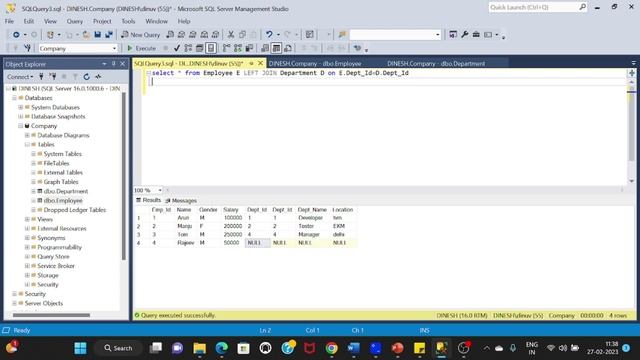Image resolution: width=640 pixels, height=360 pixels.
Task: Toggle Include Client Statistics icon
Action: (x=249, y=48)
